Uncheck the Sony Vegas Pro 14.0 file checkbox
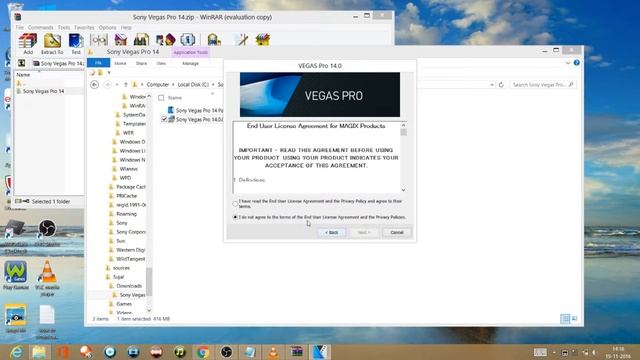 pyautogui.click(x=164, y=119)
